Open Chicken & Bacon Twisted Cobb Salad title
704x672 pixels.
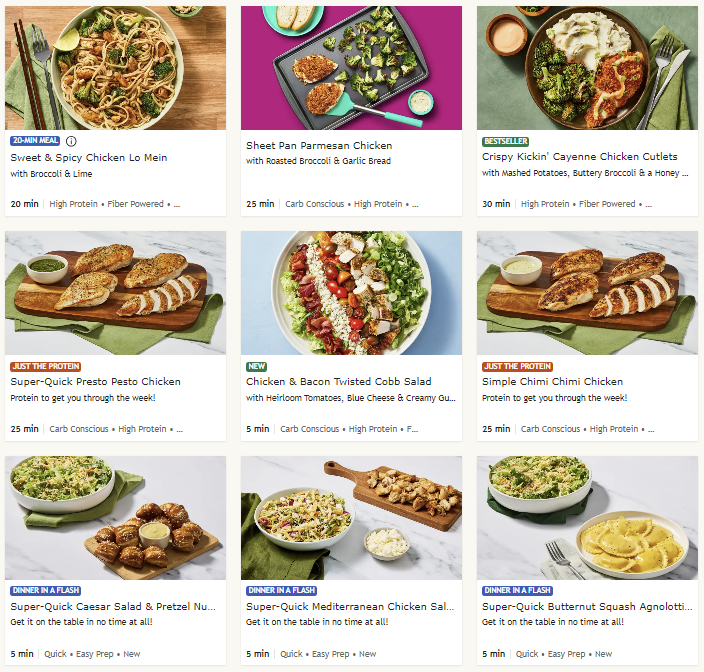[x=339, y=382]
